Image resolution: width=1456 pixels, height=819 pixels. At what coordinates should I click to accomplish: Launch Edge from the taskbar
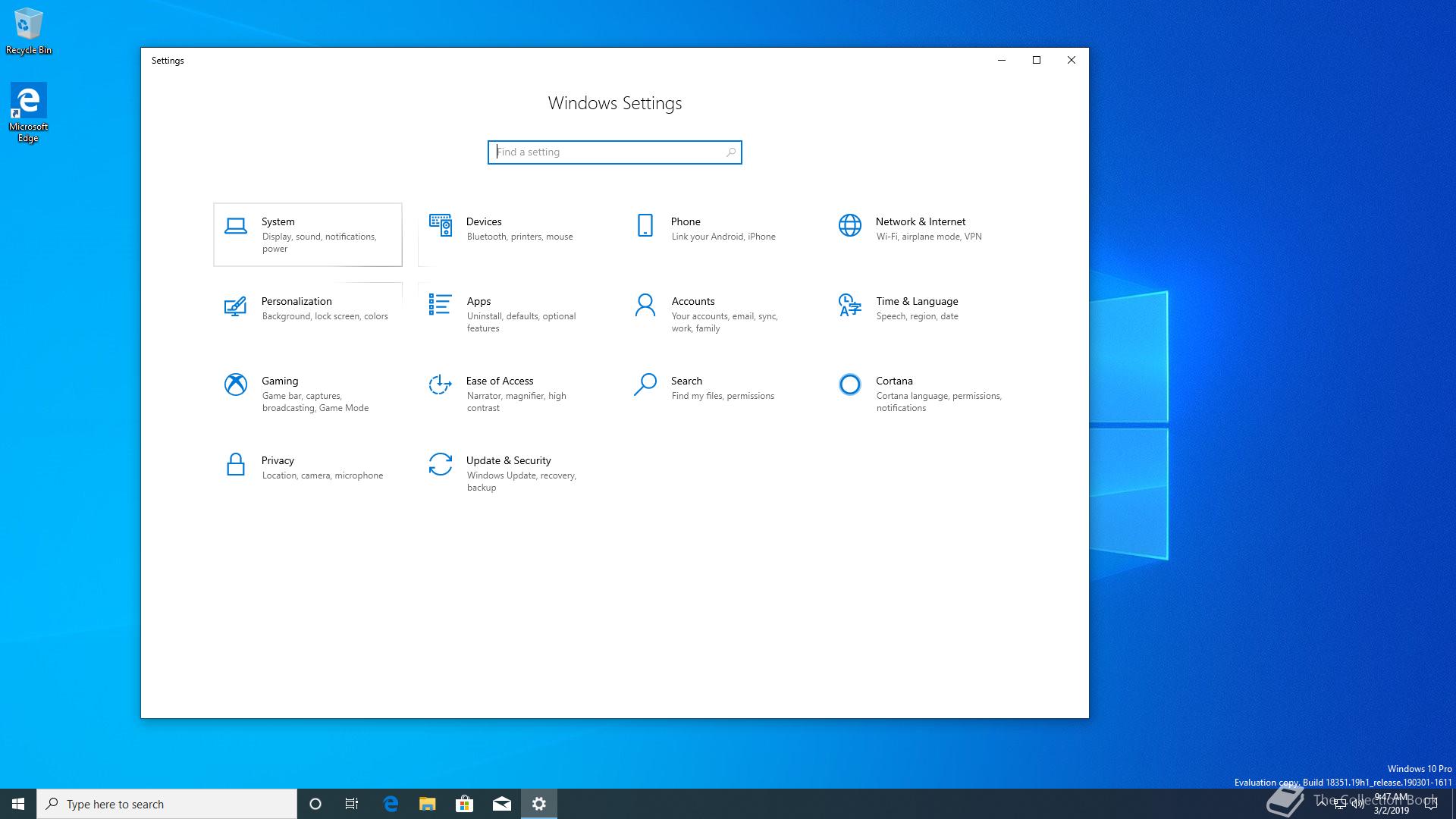click(x=391, y=804)
